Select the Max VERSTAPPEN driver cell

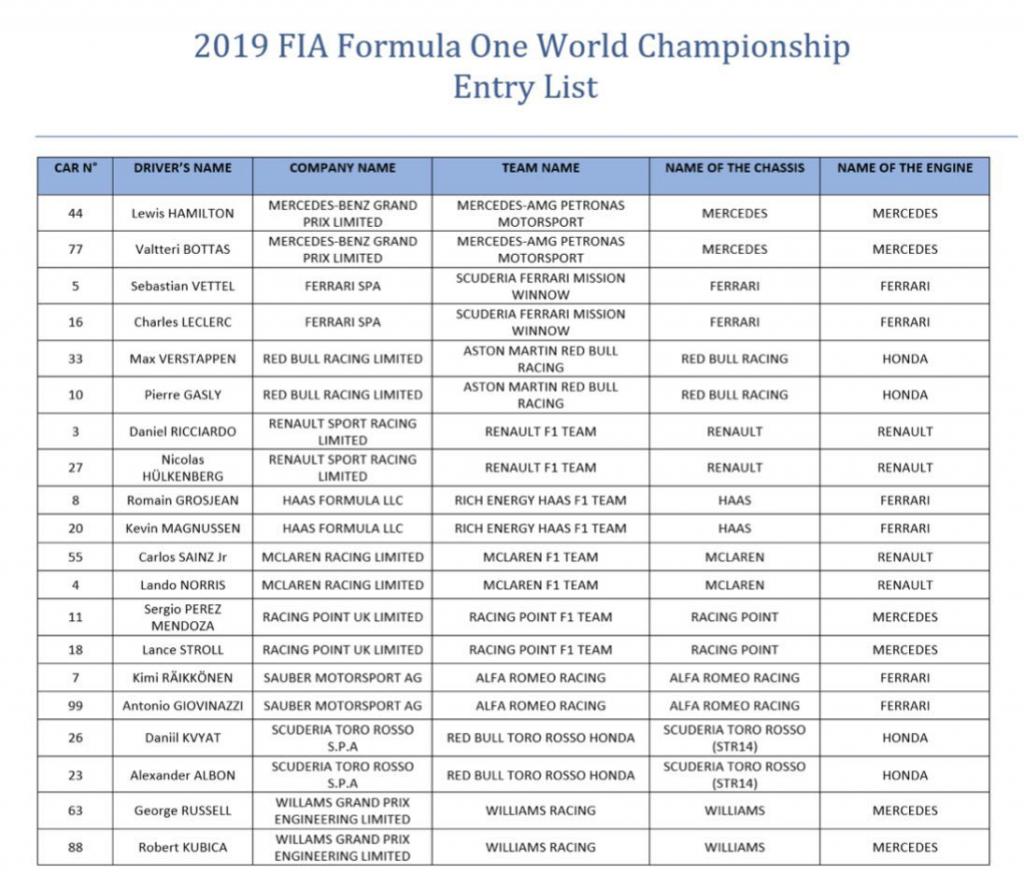183,358
